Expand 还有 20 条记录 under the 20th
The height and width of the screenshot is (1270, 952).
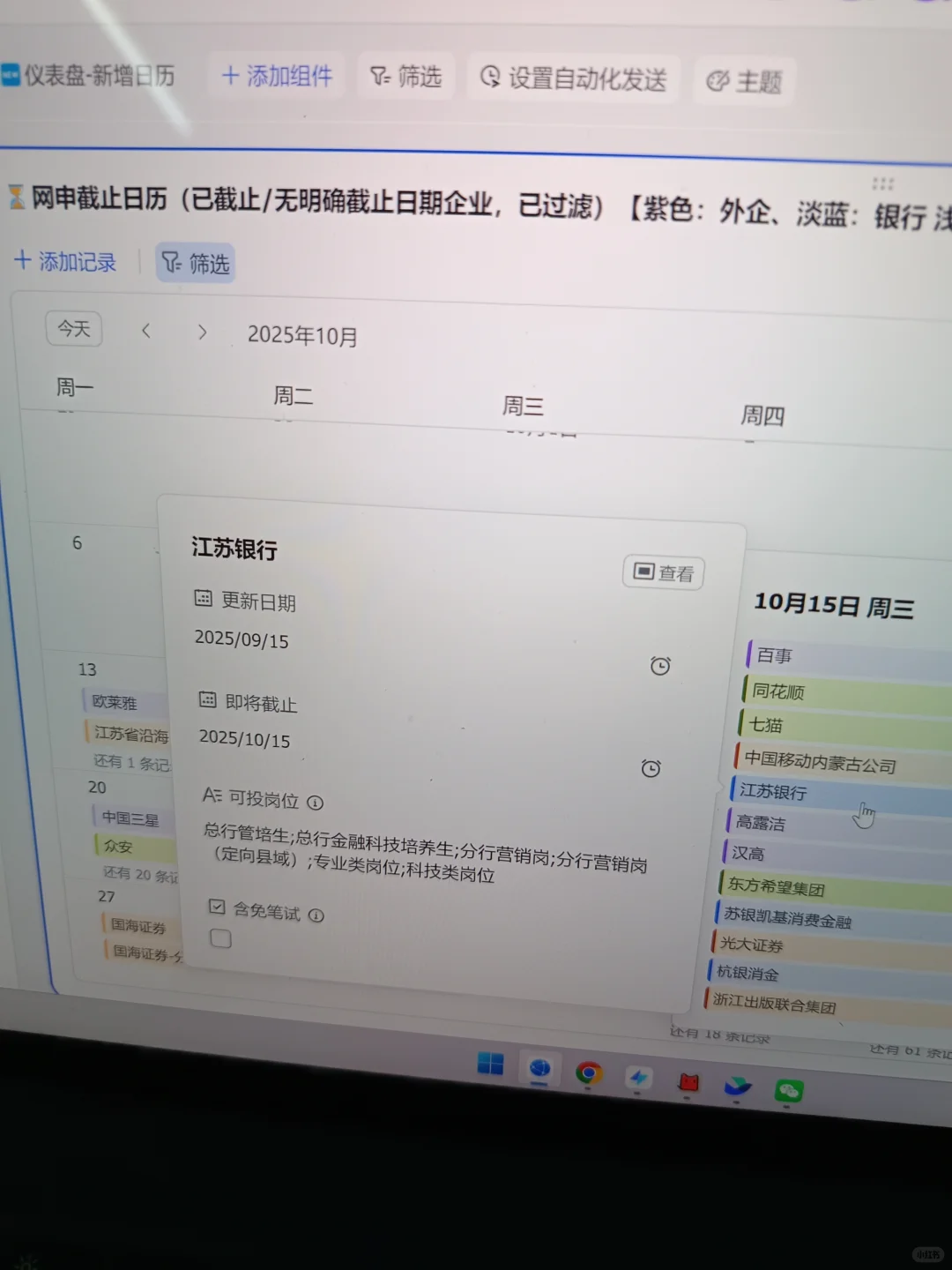140,874
